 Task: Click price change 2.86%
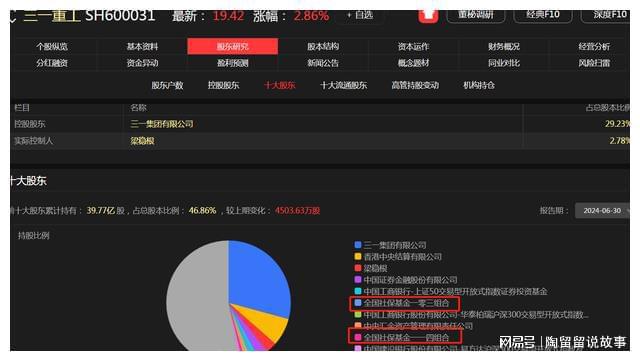(x=311, y=16)
